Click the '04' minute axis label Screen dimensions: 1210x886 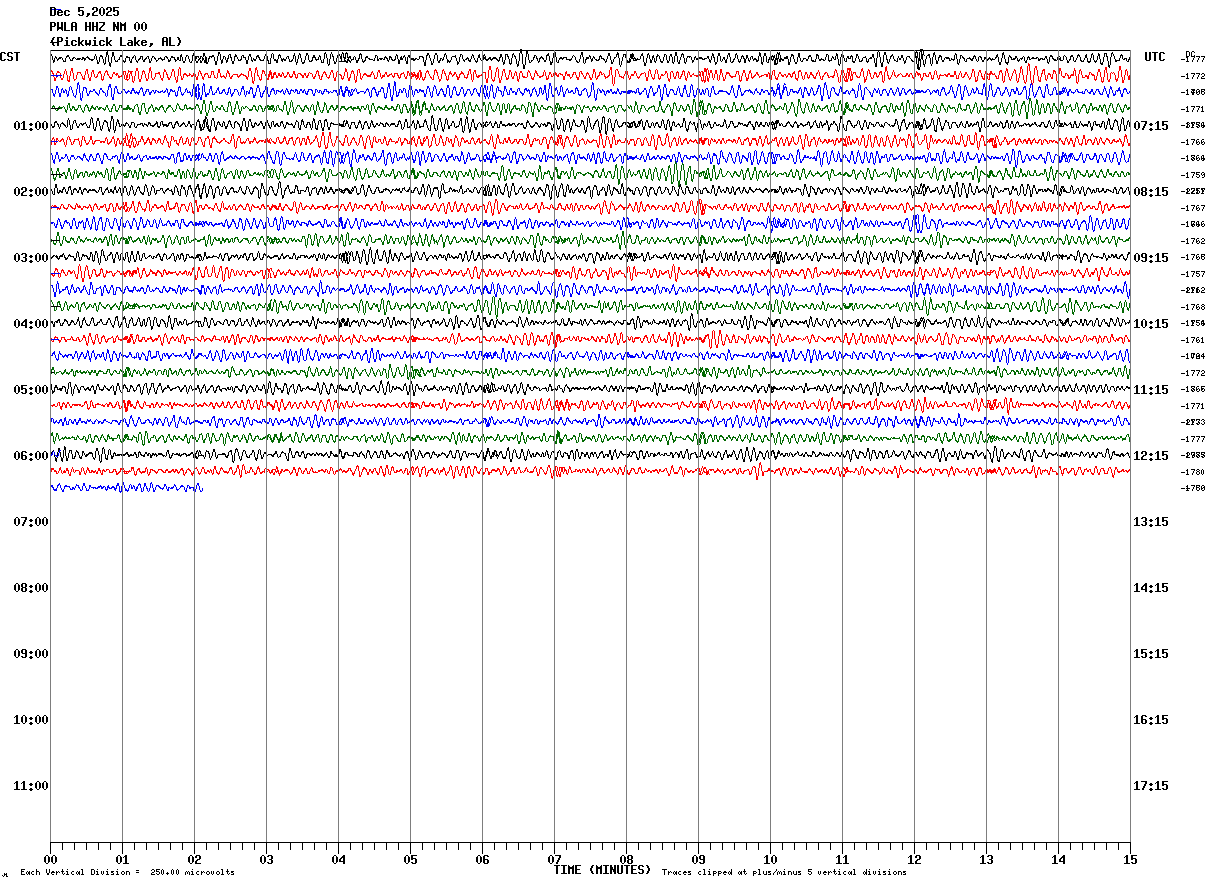click(x=338, y=859)
